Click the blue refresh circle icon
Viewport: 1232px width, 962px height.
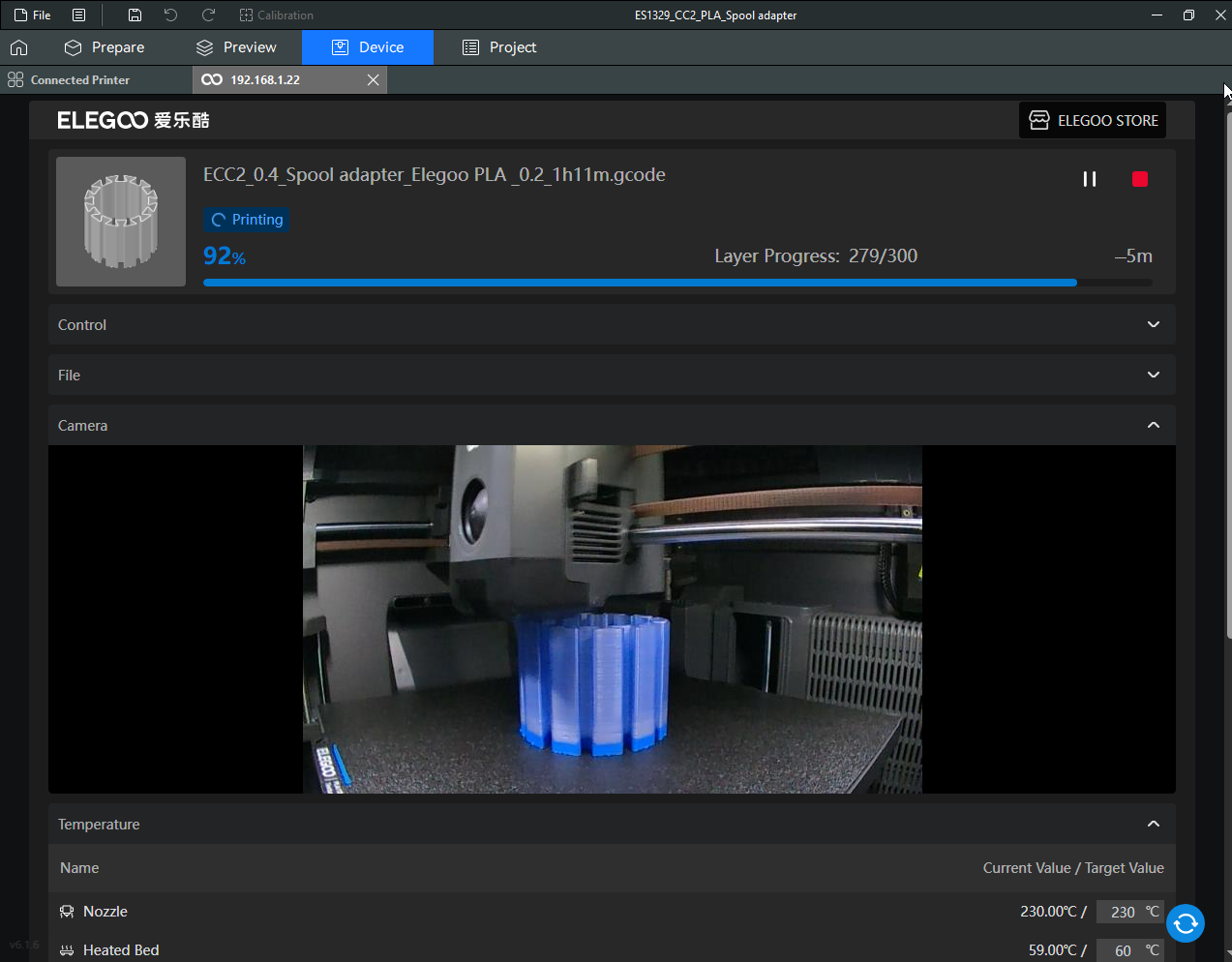pyautogui.click(x=1185, y=923)
